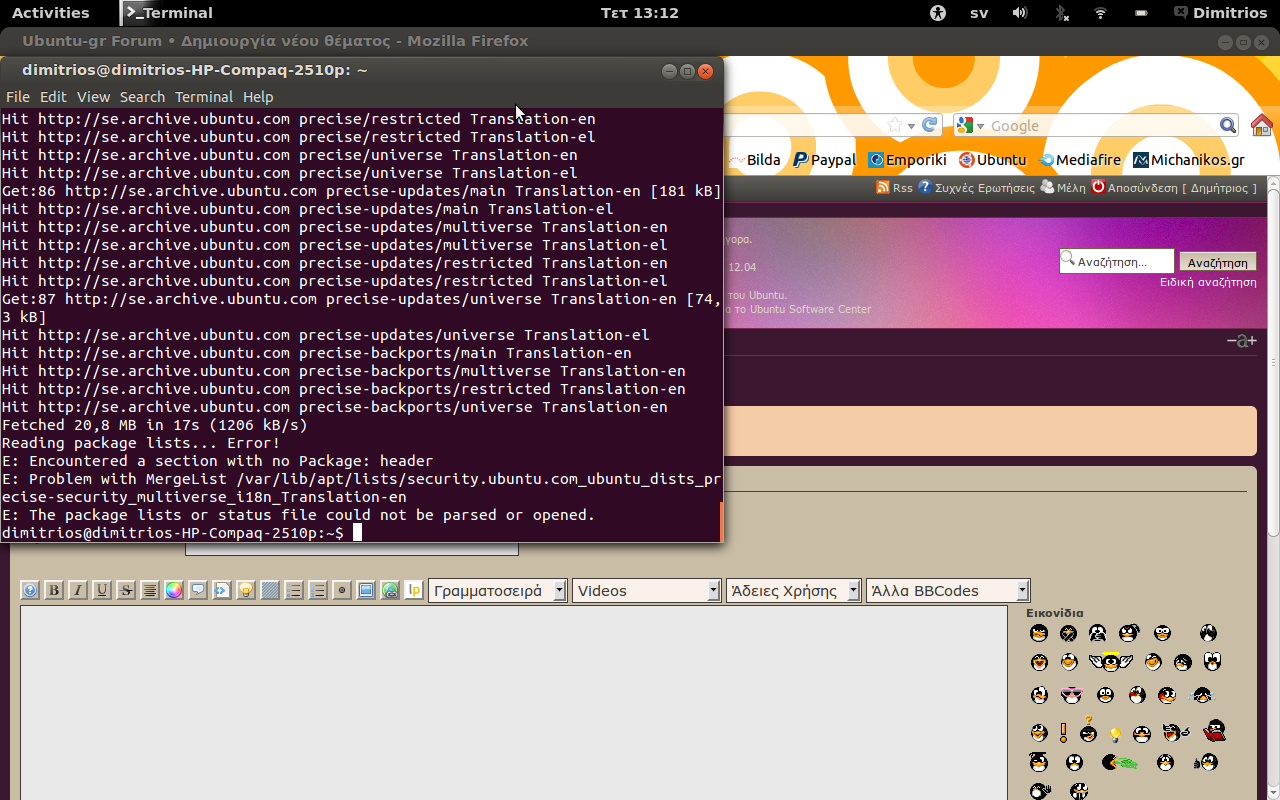Click the Firefox Home icon
The image size is (1280, 800).
[1261, 126]
